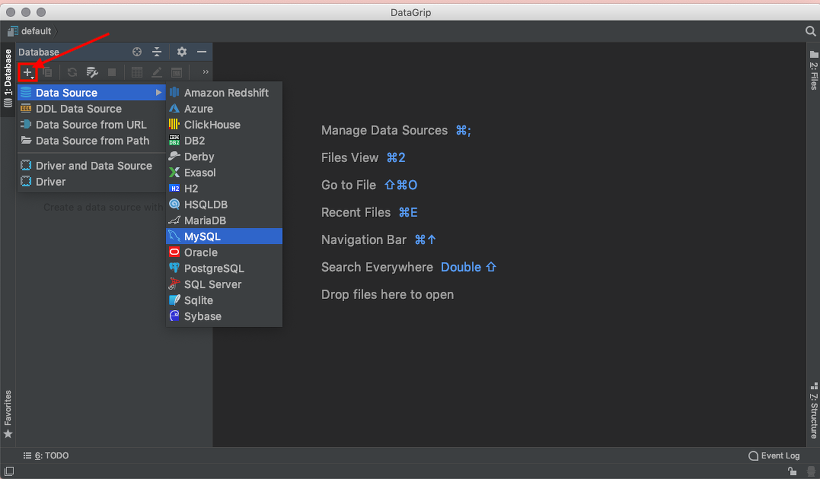
Task: Click the PostgreSQL elephant icon
Action: 174,268
